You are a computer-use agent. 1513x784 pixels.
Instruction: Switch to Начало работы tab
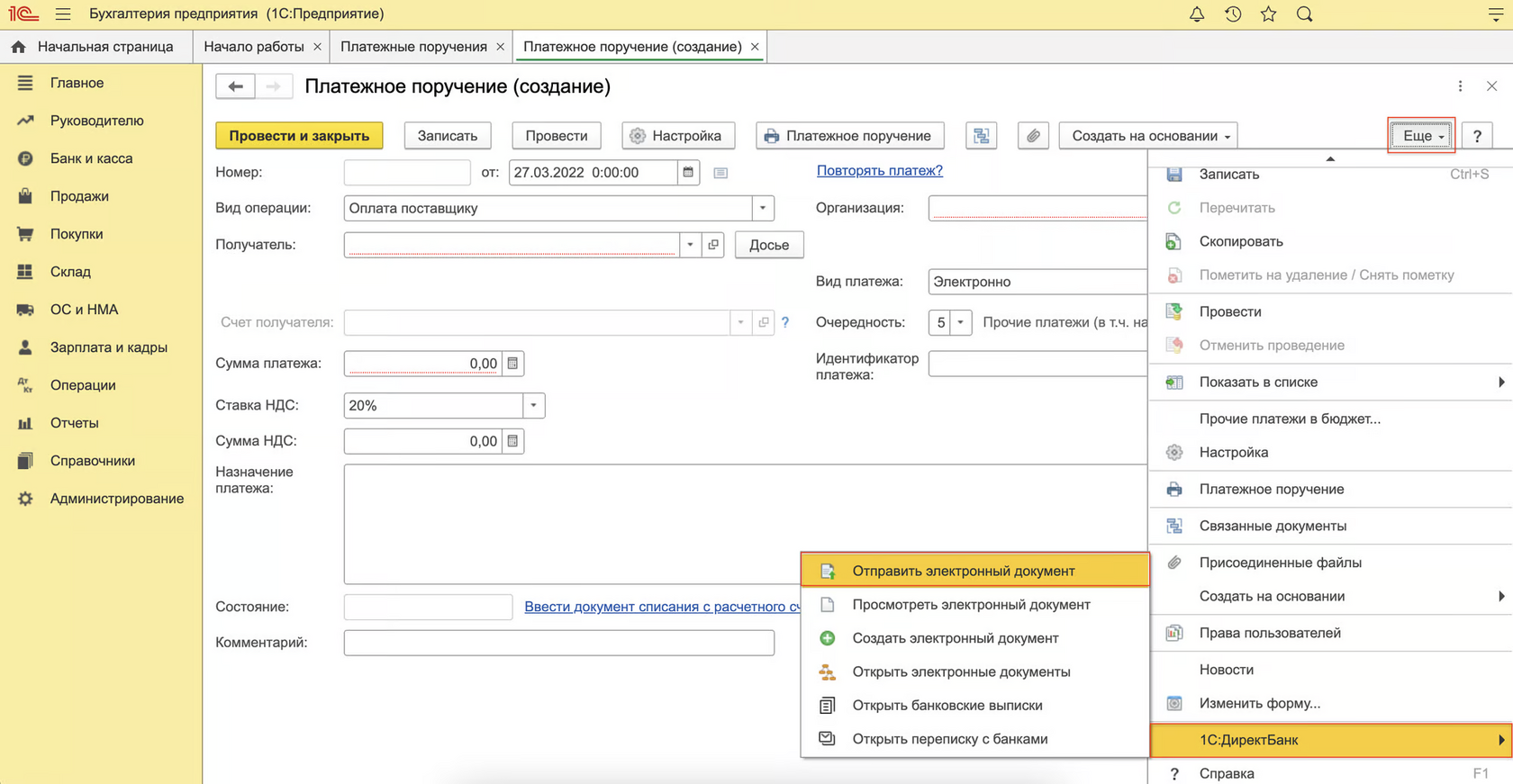pyautogui.click(x=254, y=47)
